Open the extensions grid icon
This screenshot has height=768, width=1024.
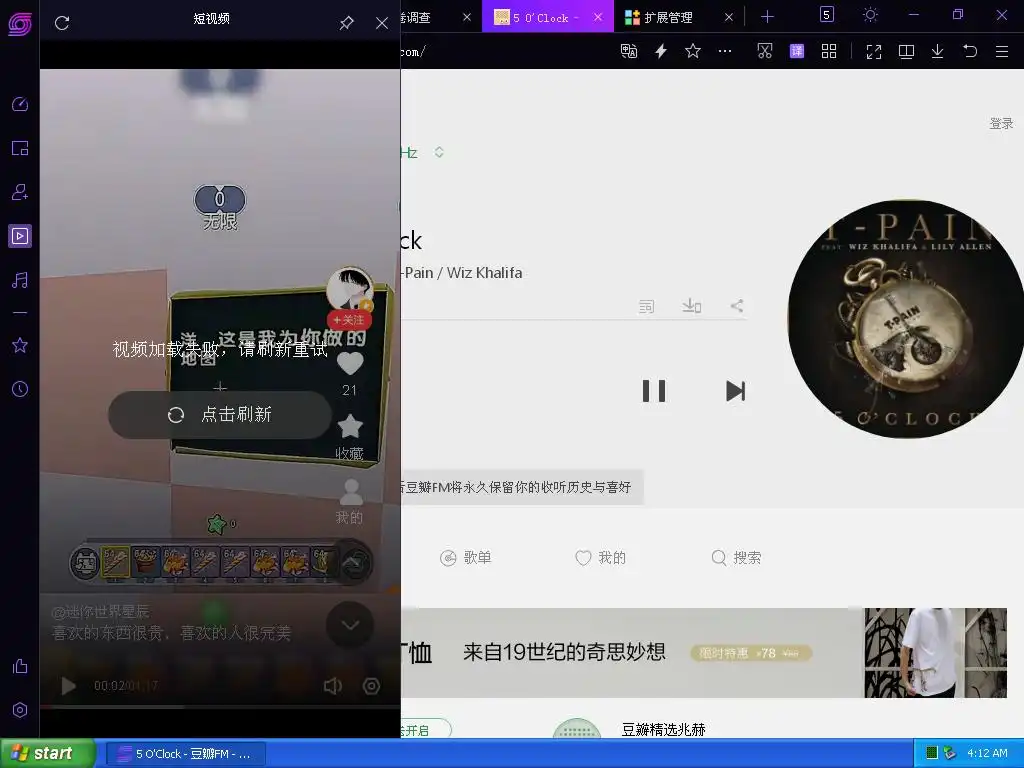tap(829, 51)
